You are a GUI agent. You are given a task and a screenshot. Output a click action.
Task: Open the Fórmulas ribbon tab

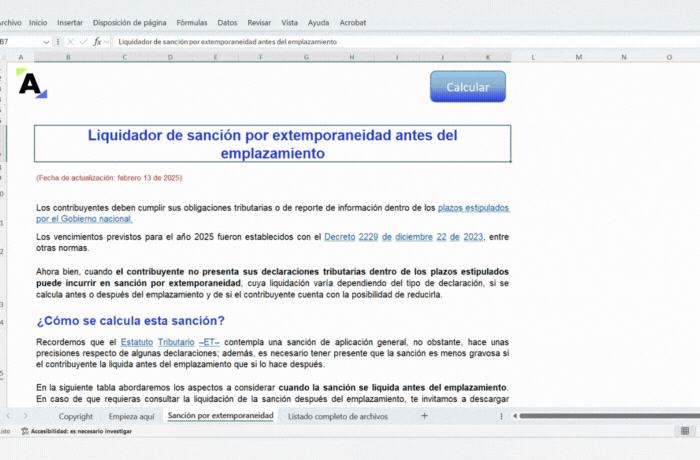pos(192,22)
